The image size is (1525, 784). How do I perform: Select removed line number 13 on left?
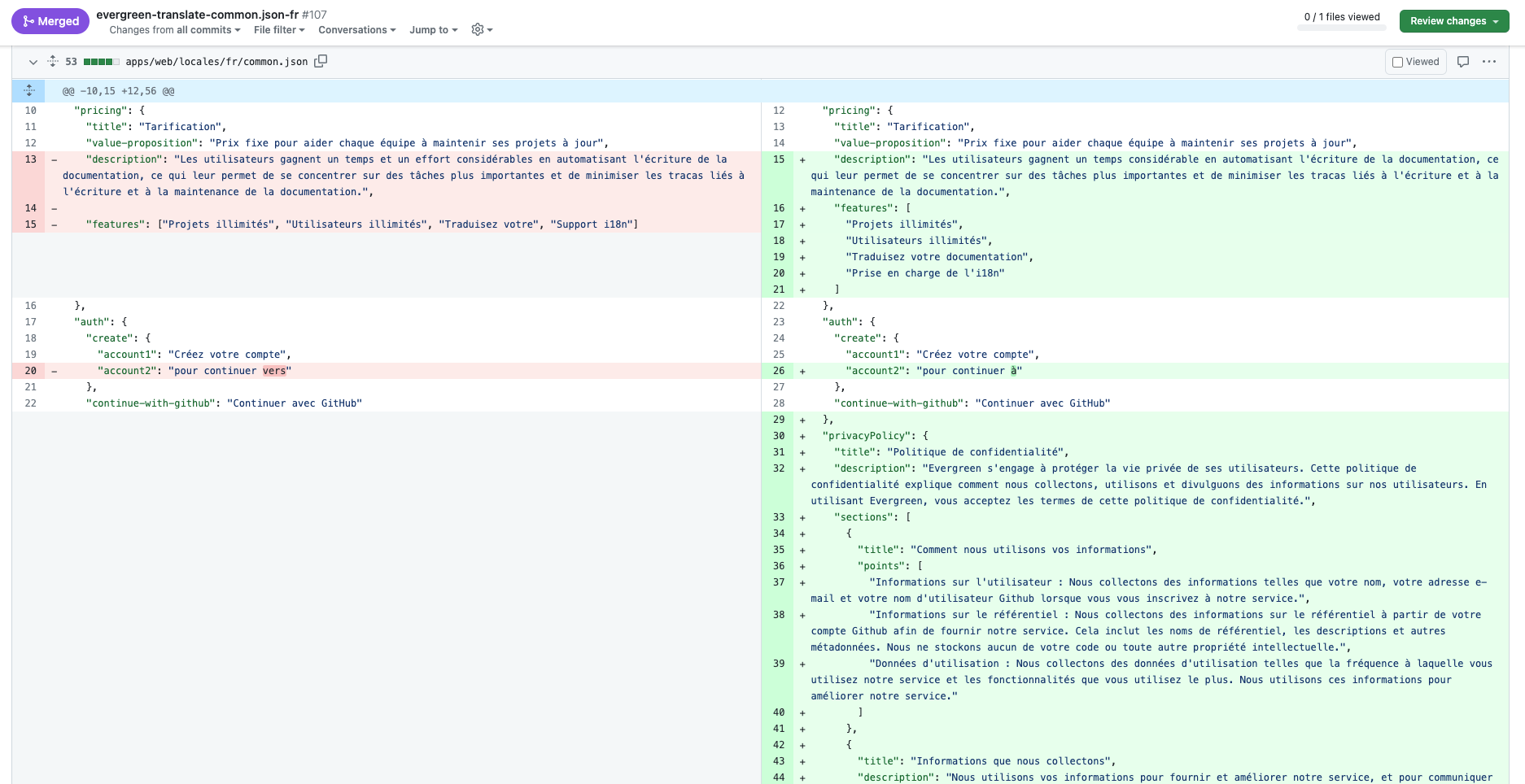(x=30, y=159)
